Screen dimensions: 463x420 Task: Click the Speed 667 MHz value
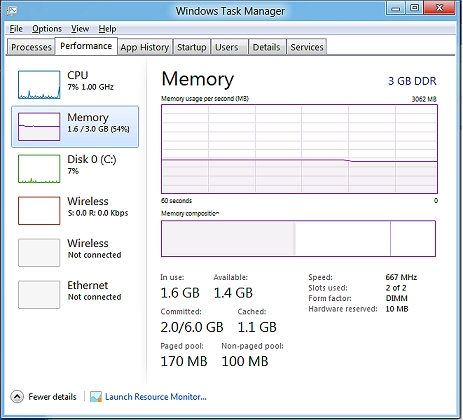point(401,277)
